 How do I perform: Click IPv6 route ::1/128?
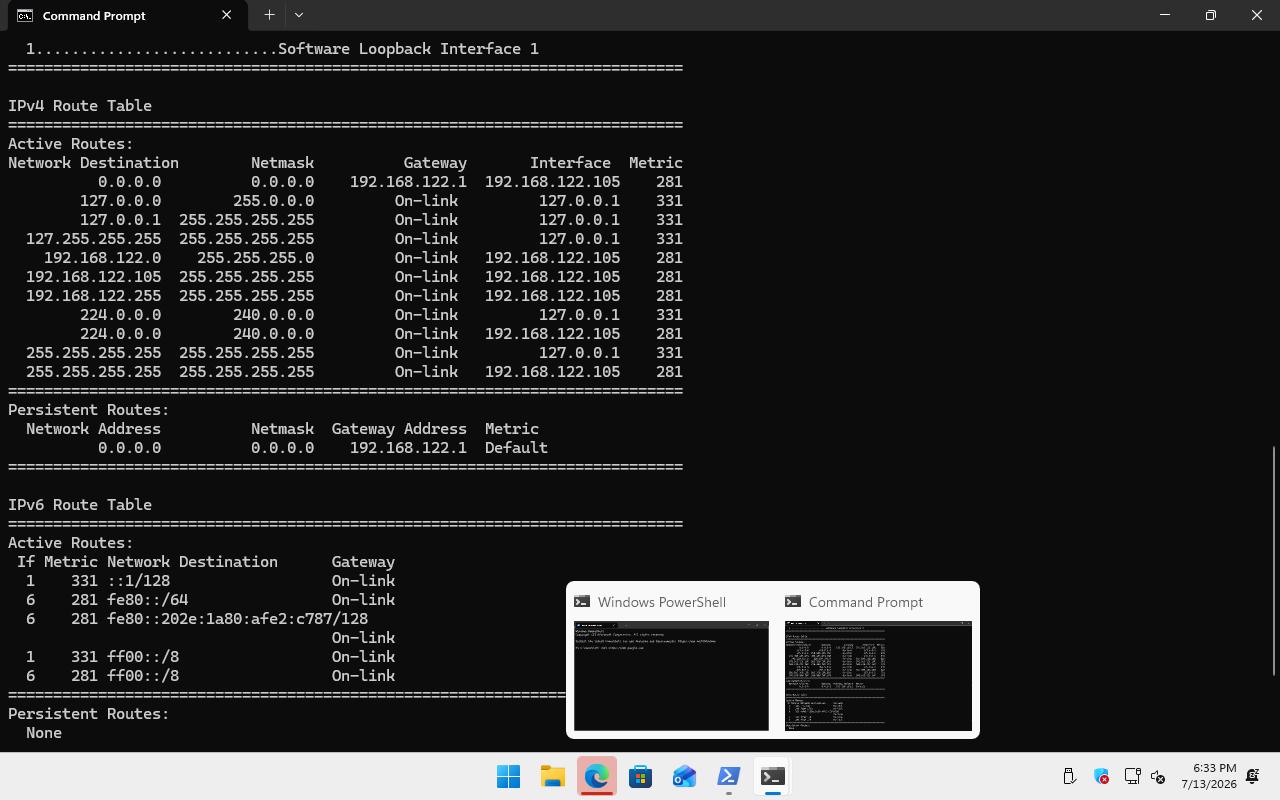(x=138, y=581)
